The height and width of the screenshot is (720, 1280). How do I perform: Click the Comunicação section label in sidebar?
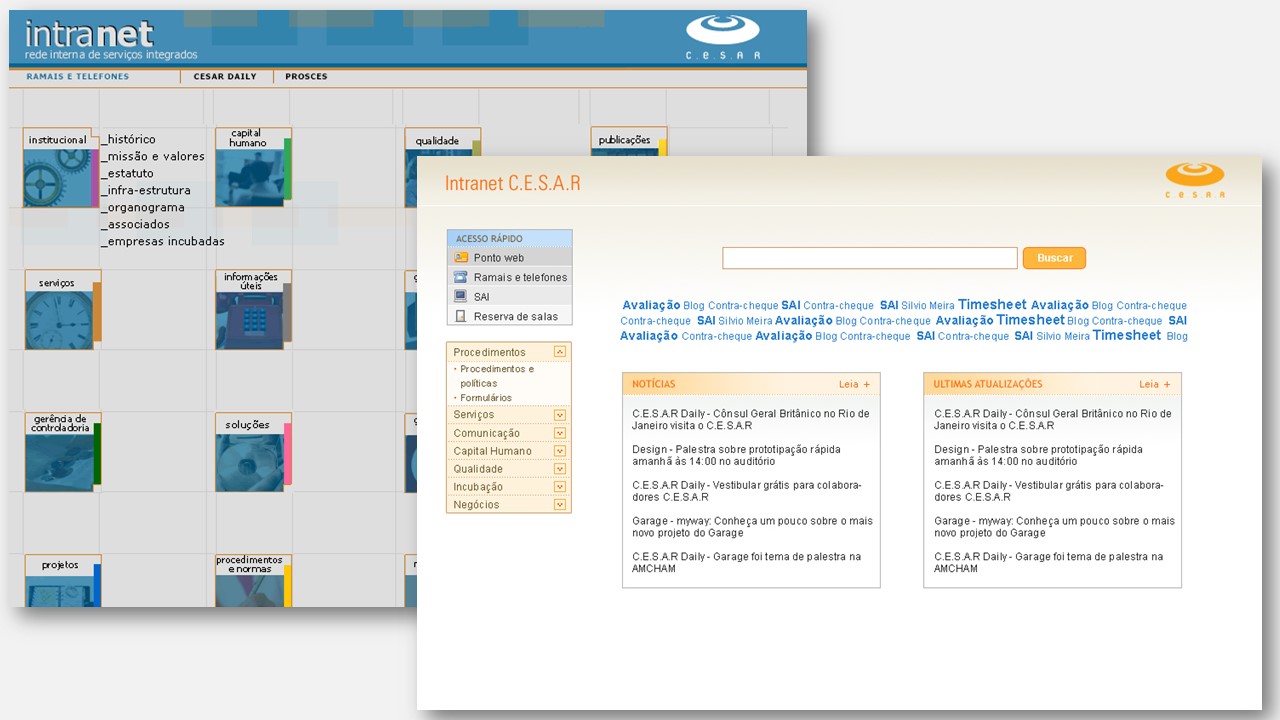(486, 433)
